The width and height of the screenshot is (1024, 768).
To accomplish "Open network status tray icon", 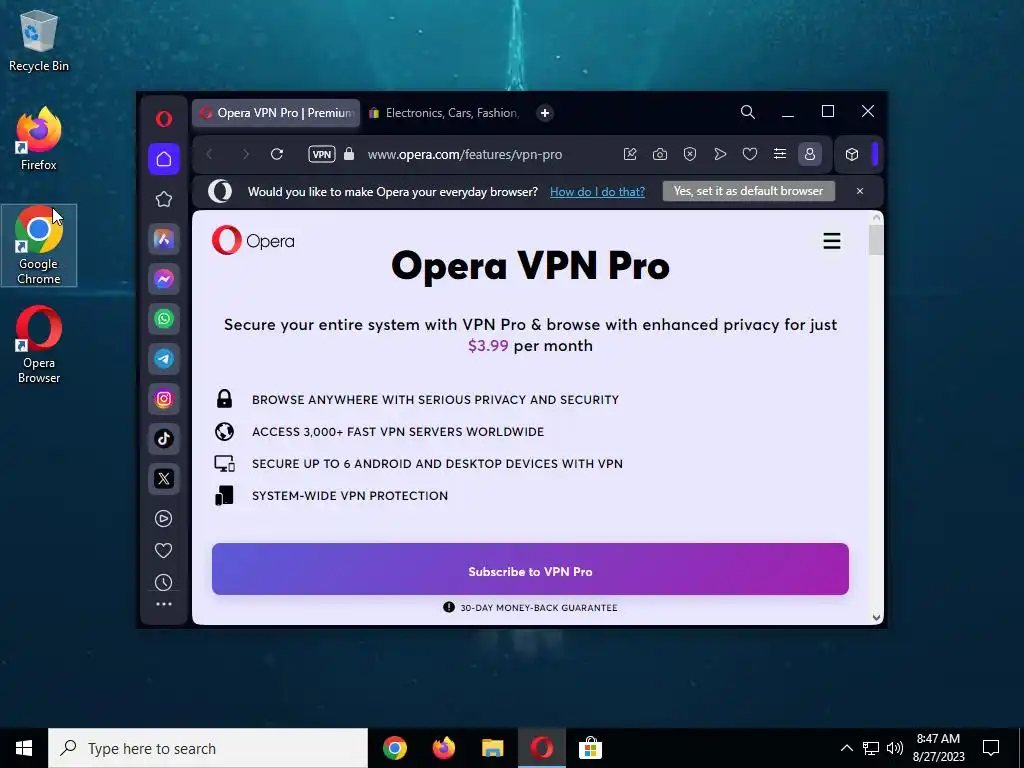I will pyautogui.click(x=871, y=748).
